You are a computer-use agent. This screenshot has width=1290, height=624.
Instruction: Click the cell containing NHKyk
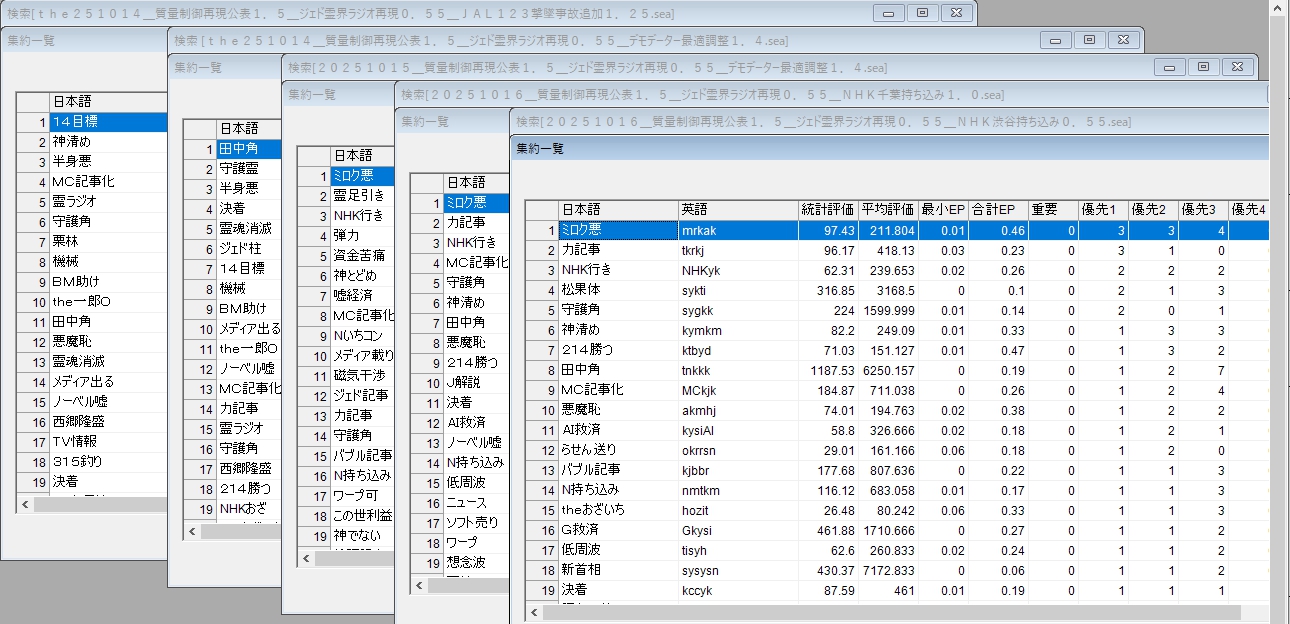click(737, 270)
